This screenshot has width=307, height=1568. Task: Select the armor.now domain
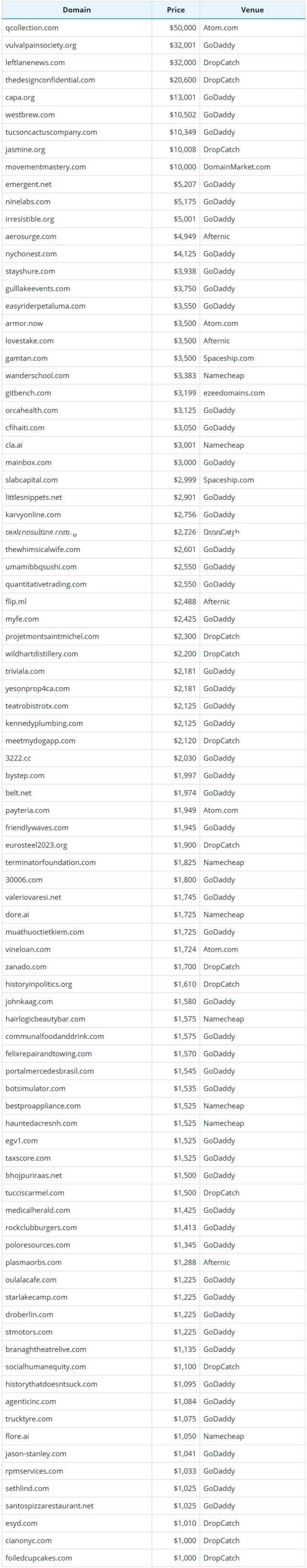(x=24, y=323)
